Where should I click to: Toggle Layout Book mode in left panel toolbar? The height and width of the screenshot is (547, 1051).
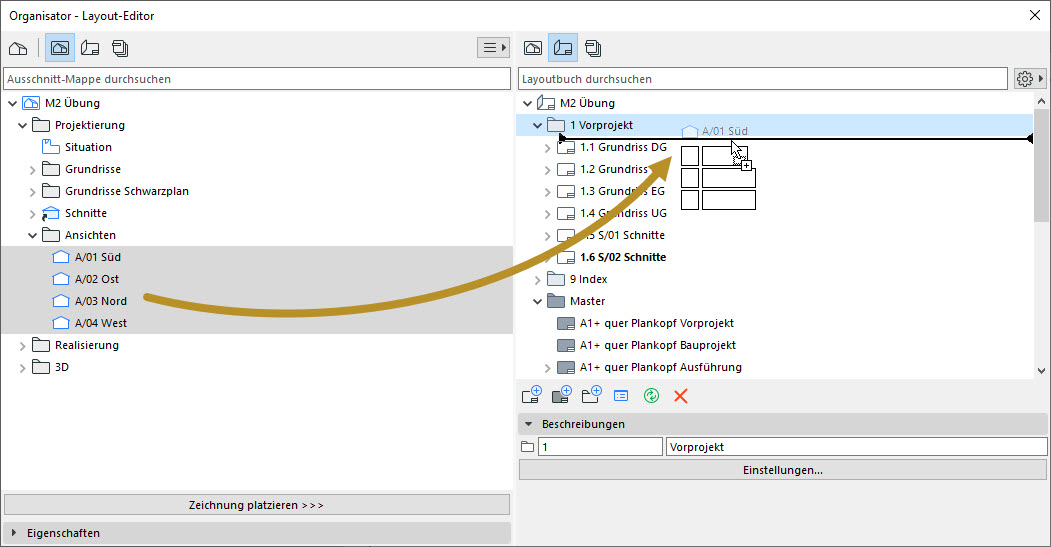coord(90,48)
